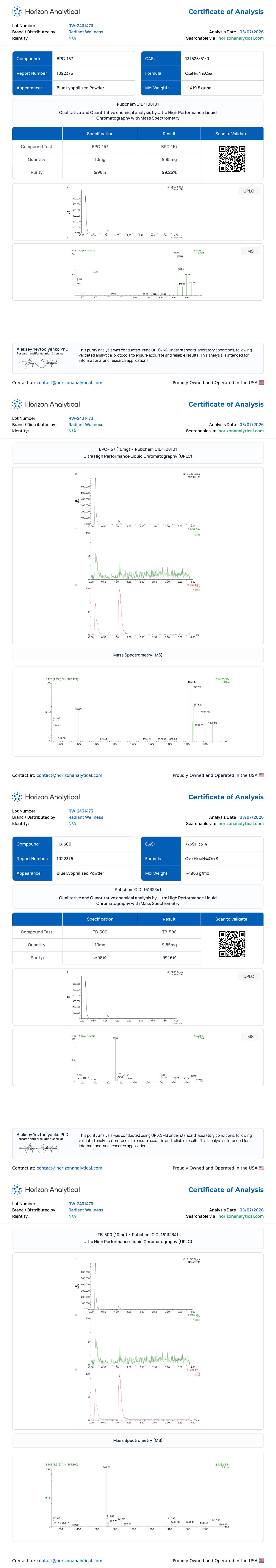Click lot number RW-2431473 above the TB-500 compound table
Image resolution: width=276 pixels, height=1568 pixels.
[81, 811]
